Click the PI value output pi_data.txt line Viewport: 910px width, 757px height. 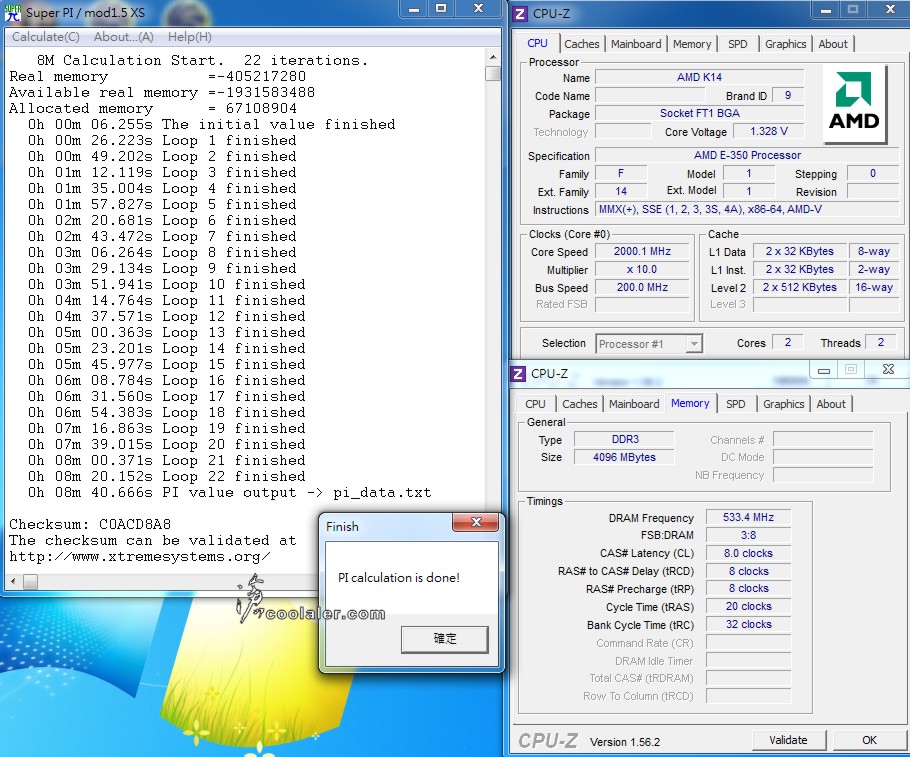[230, 493]
